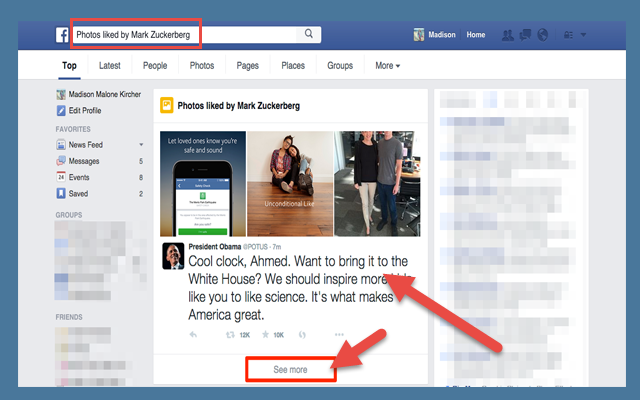Expand the More dropdown in search tabs
The height and width of the screenshot is (400, 640).
[387, 66]
